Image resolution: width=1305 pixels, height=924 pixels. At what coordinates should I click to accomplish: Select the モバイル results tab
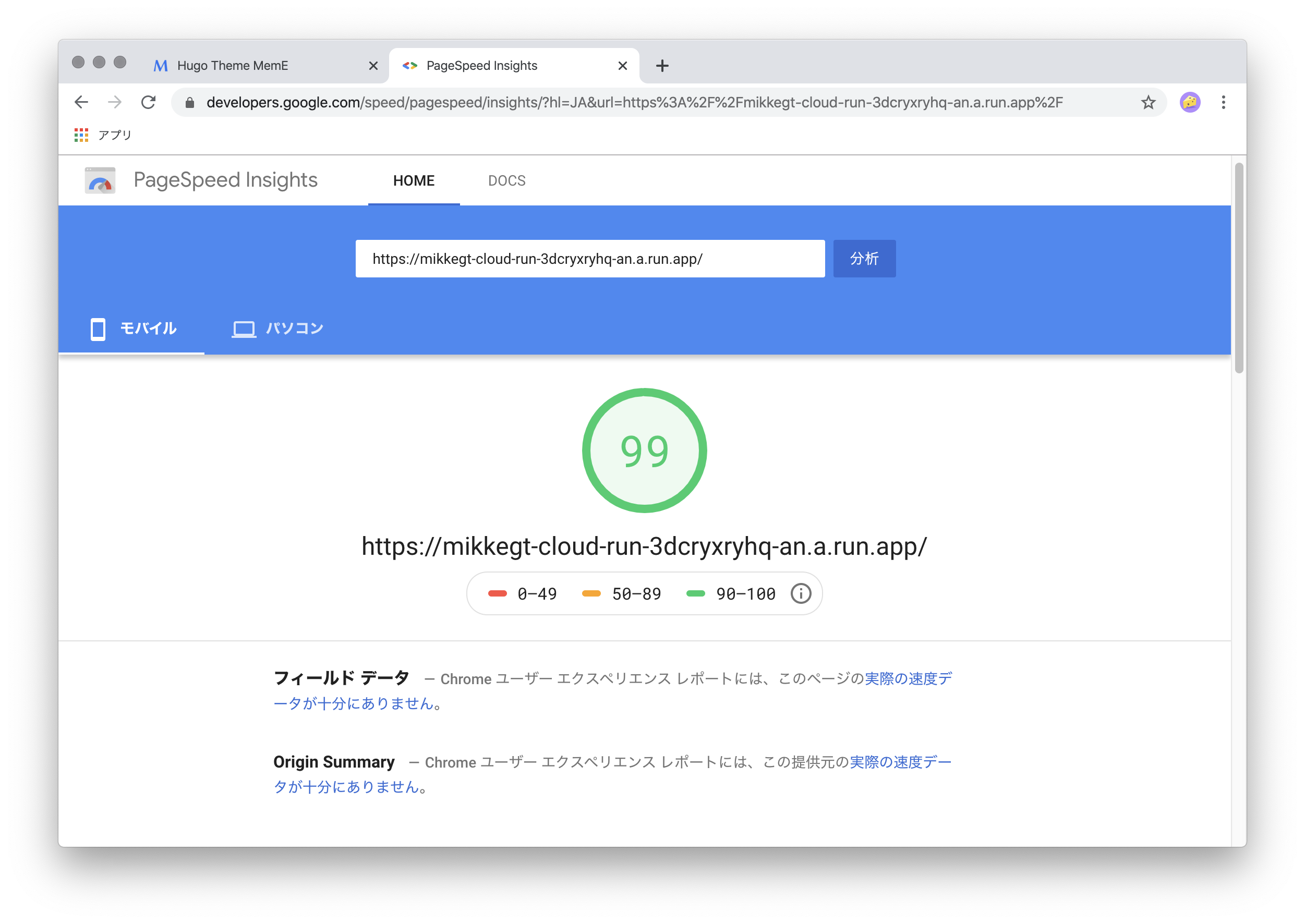tap(132, 329)
